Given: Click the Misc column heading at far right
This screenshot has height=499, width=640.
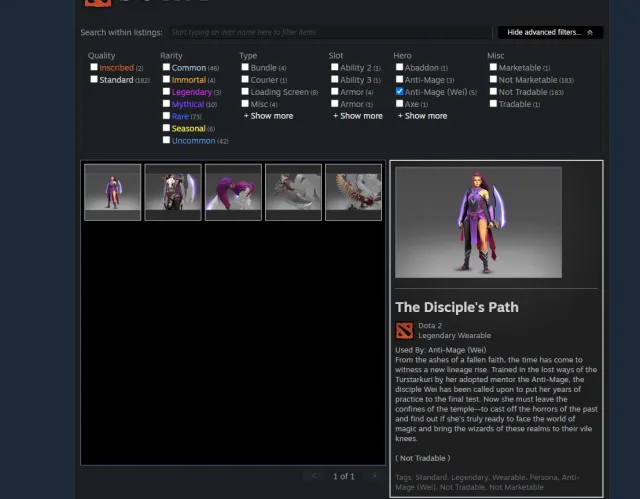Looking at the screenshot, I should 496,55.
